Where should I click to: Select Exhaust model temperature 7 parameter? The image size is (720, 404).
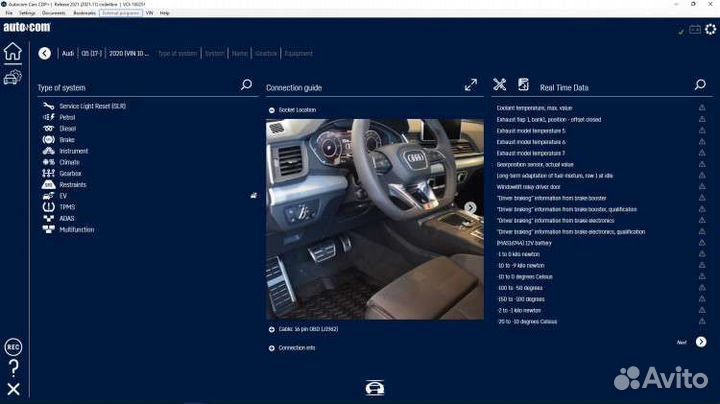pos(531,153)
